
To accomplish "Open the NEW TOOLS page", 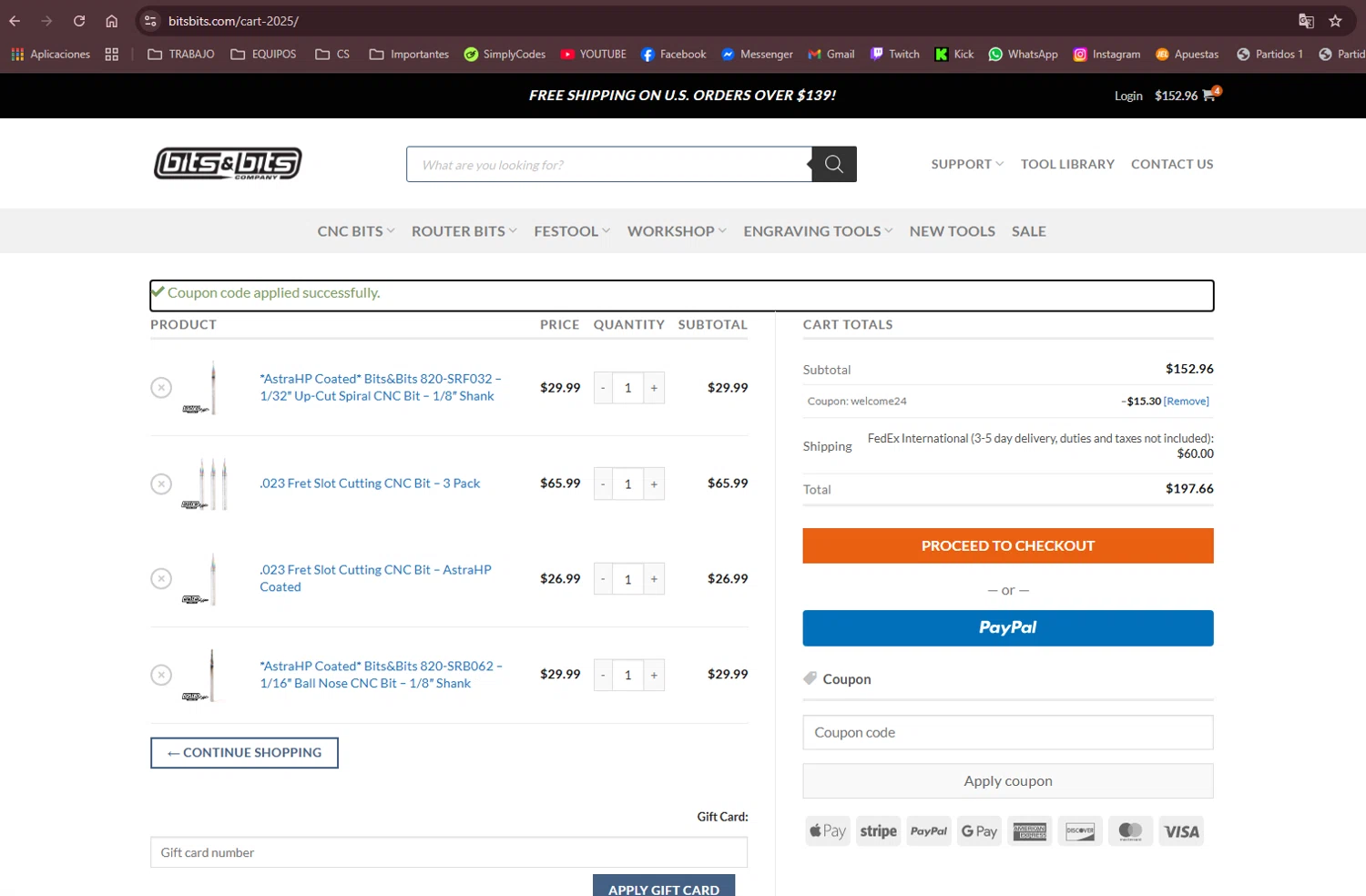I will pyautogui.click(x=952, y=231).
